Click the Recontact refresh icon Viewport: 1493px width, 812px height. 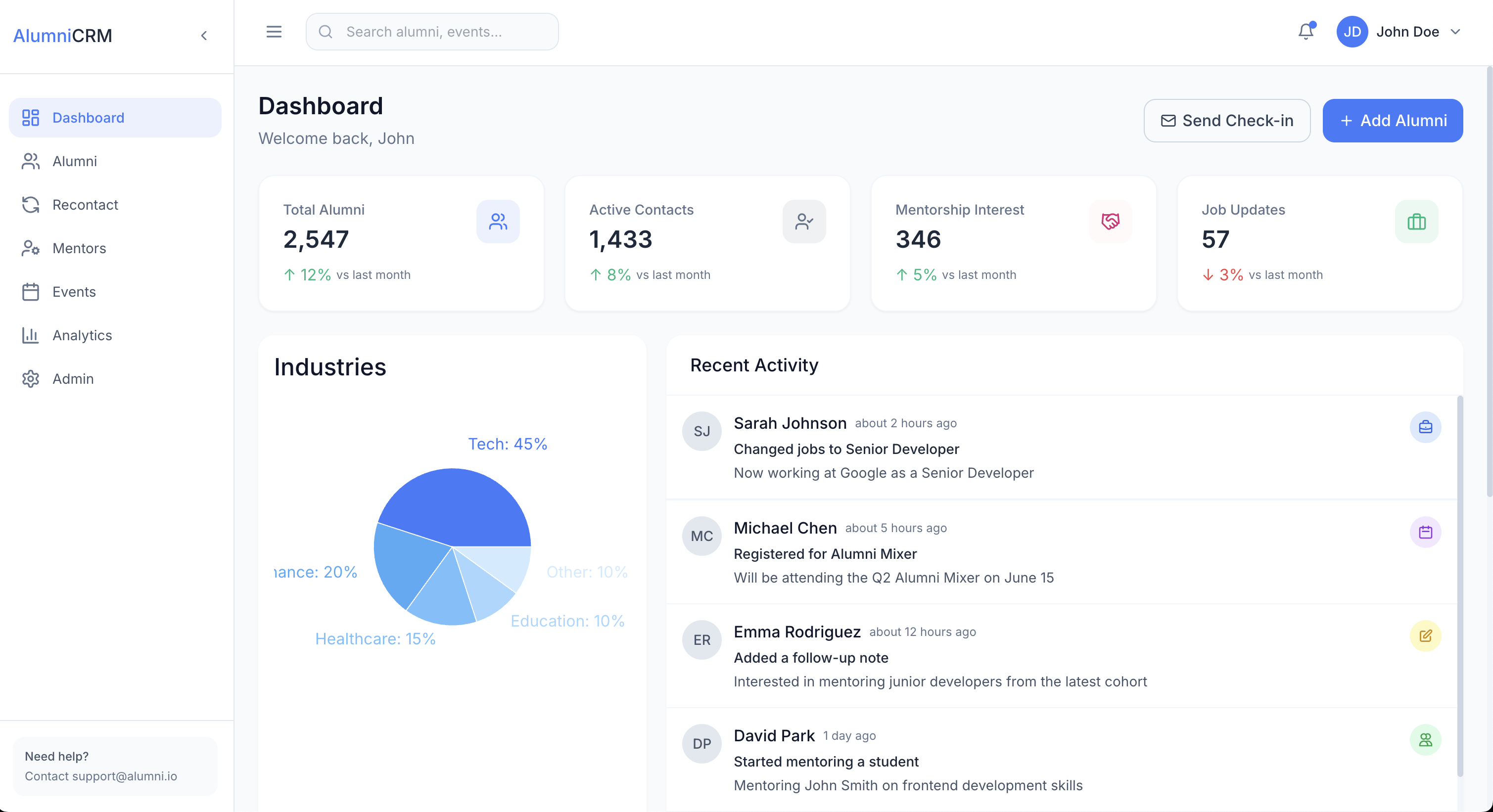(31, 204)
